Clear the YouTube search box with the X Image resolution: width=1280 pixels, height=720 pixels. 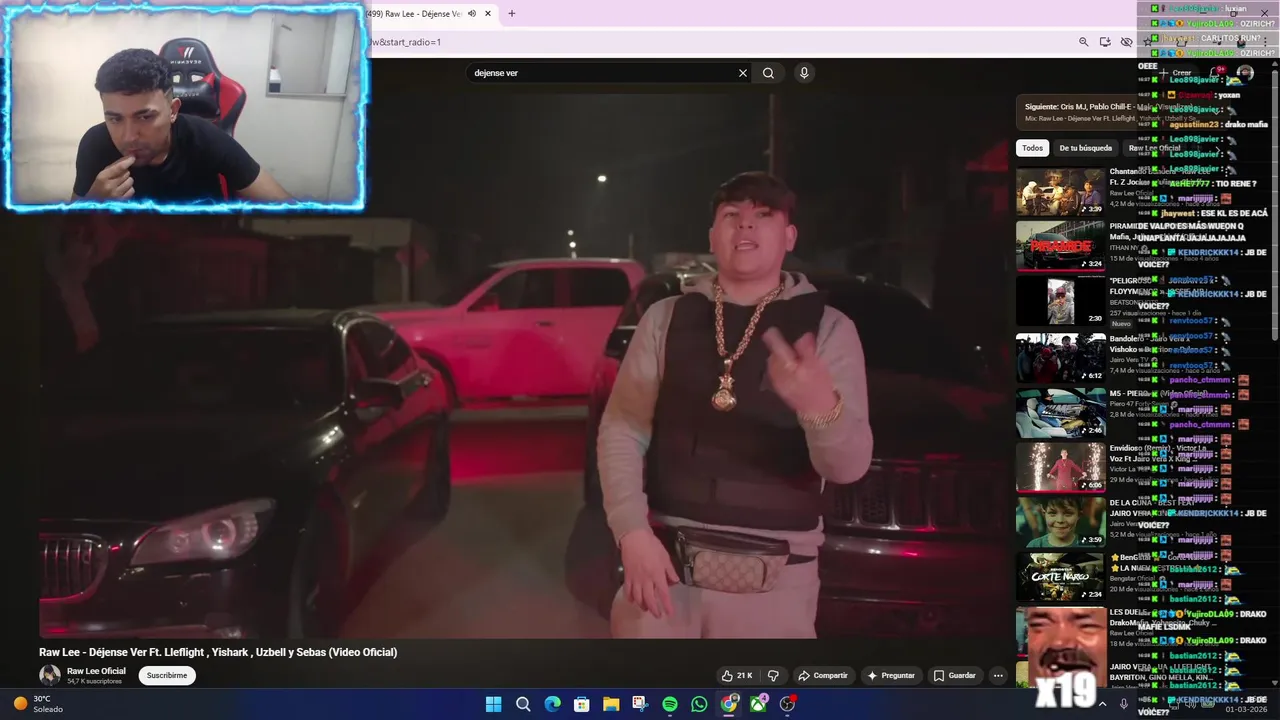[x=743, y=73]
